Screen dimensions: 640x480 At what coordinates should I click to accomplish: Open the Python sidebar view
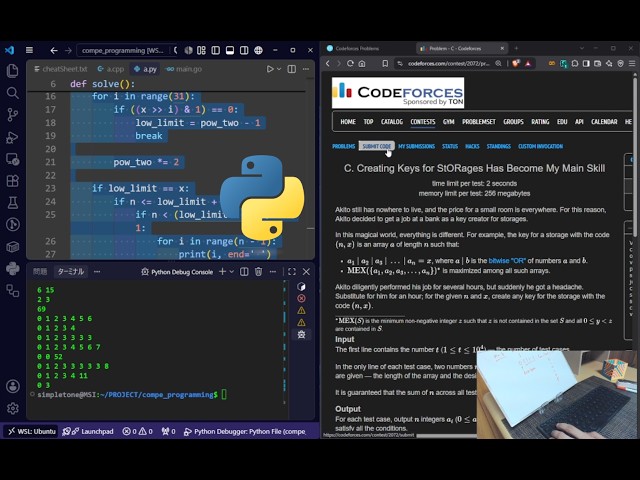click(13, 269)
